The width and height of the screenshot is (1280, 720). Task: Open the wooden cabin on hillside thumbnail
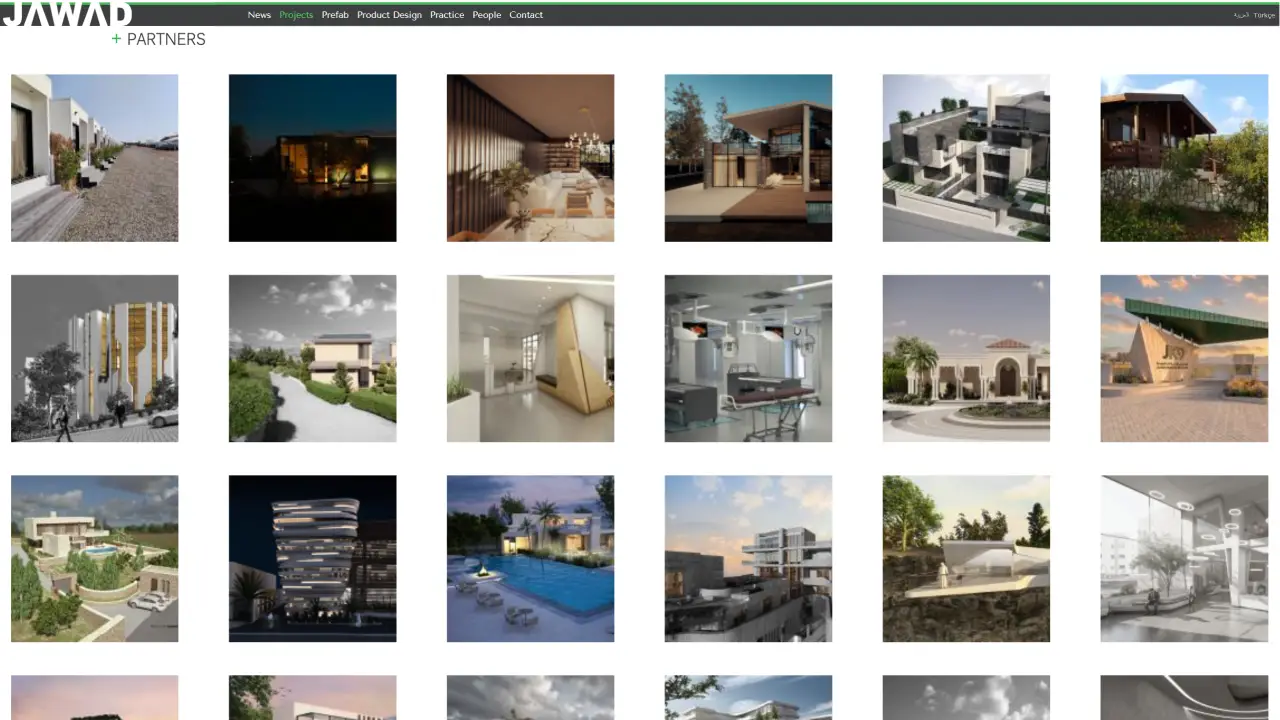1184,158
